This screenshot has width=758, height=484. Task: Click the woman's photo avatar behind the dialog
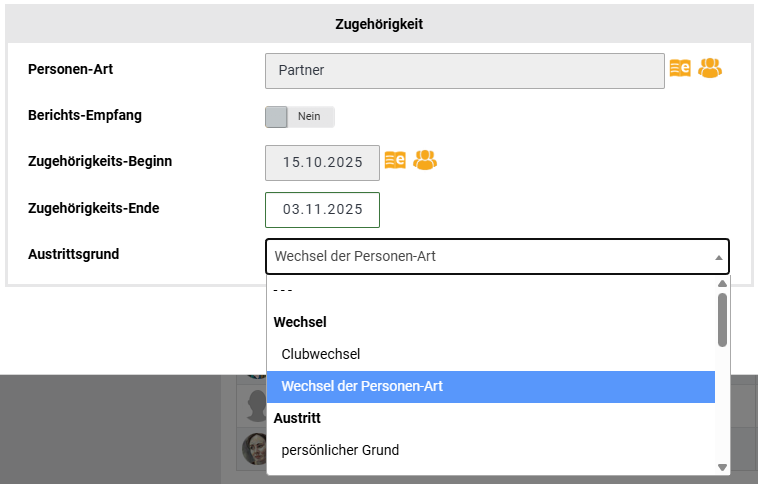click(252, 449)
